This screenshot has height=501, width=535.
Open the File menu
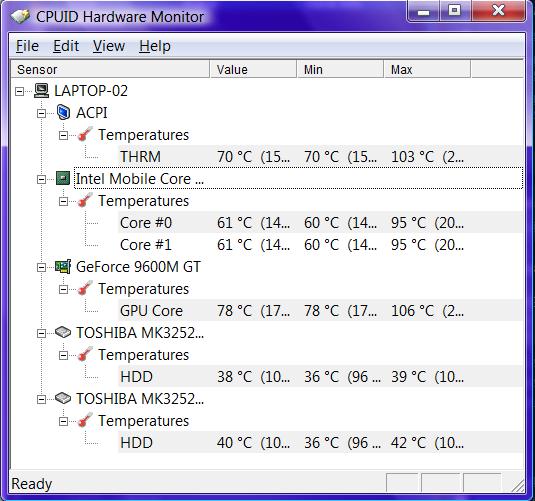tap(27, 46)
